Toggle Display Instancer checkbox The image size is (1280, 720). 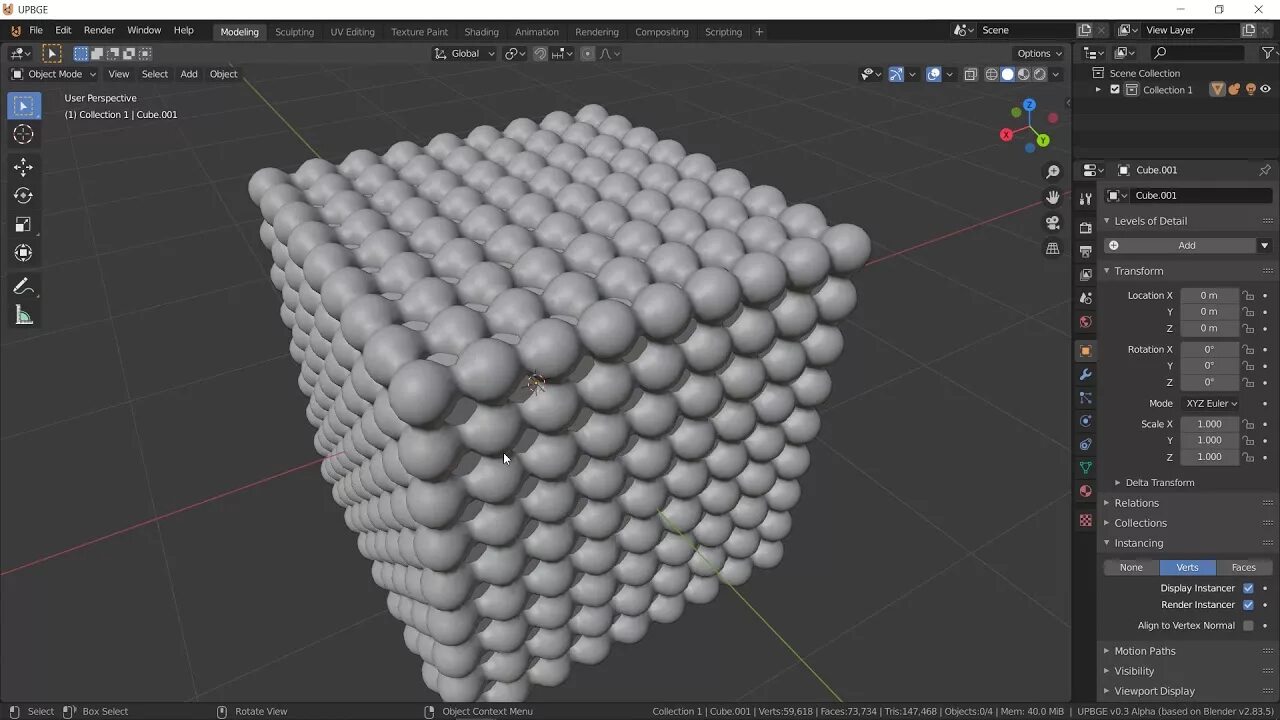point(1248,588)
